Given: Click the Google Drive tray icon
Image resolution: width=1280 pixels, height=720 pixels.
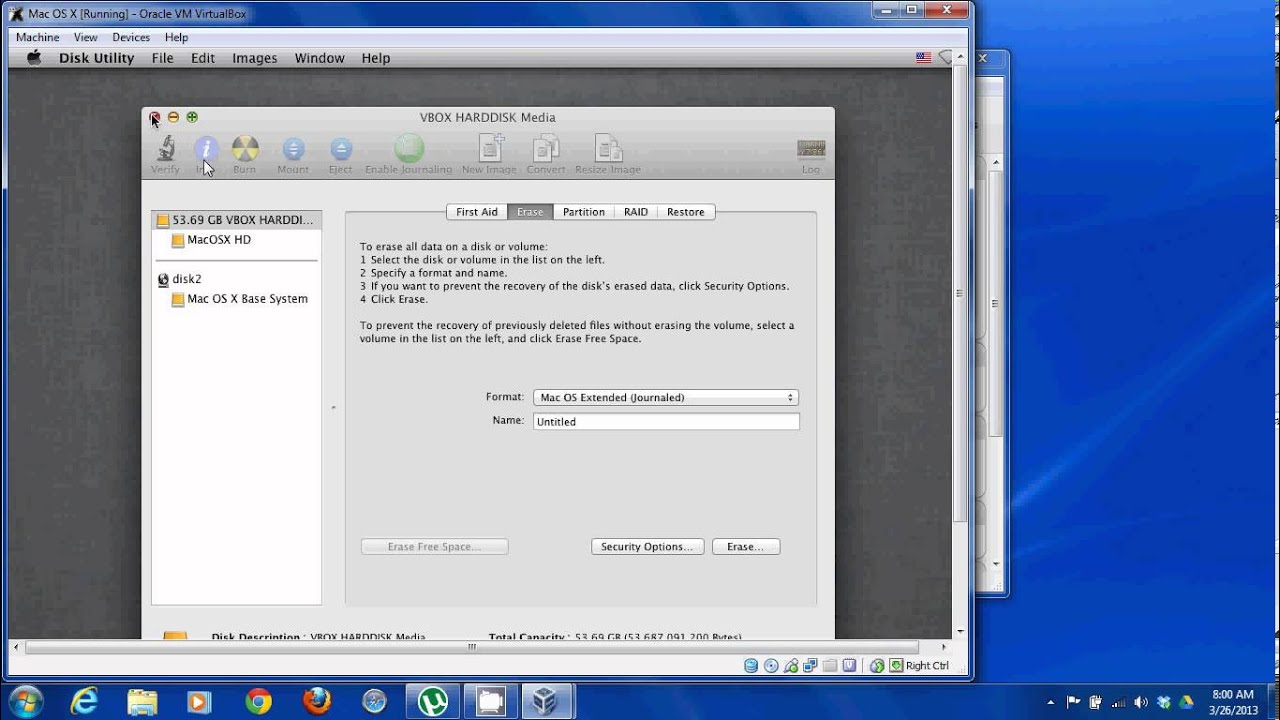Looking at the screenshot, I should (x=1186, y=702).
